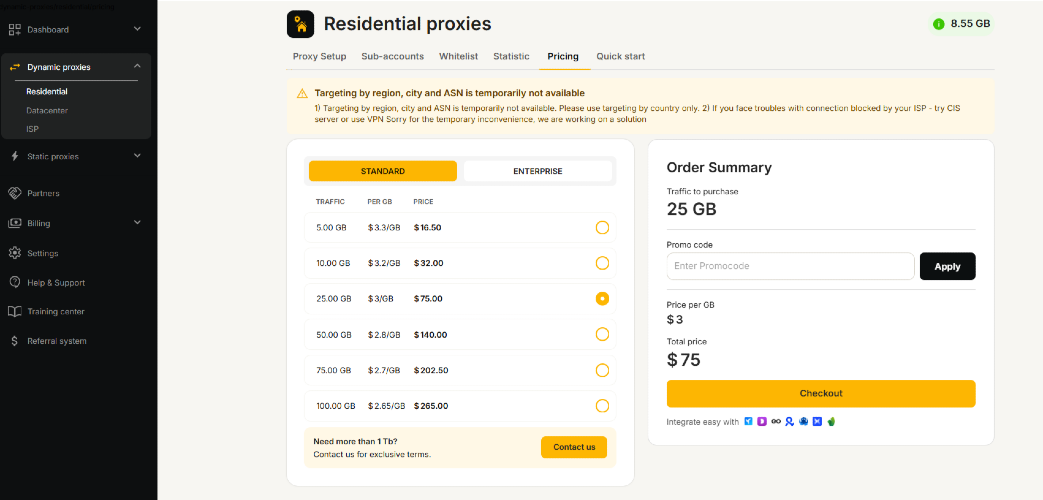Image resolution: width=1043 pixels, height=500 pixels.
Task: Choose the 100.00 GB traffic option
Action: 602,406
